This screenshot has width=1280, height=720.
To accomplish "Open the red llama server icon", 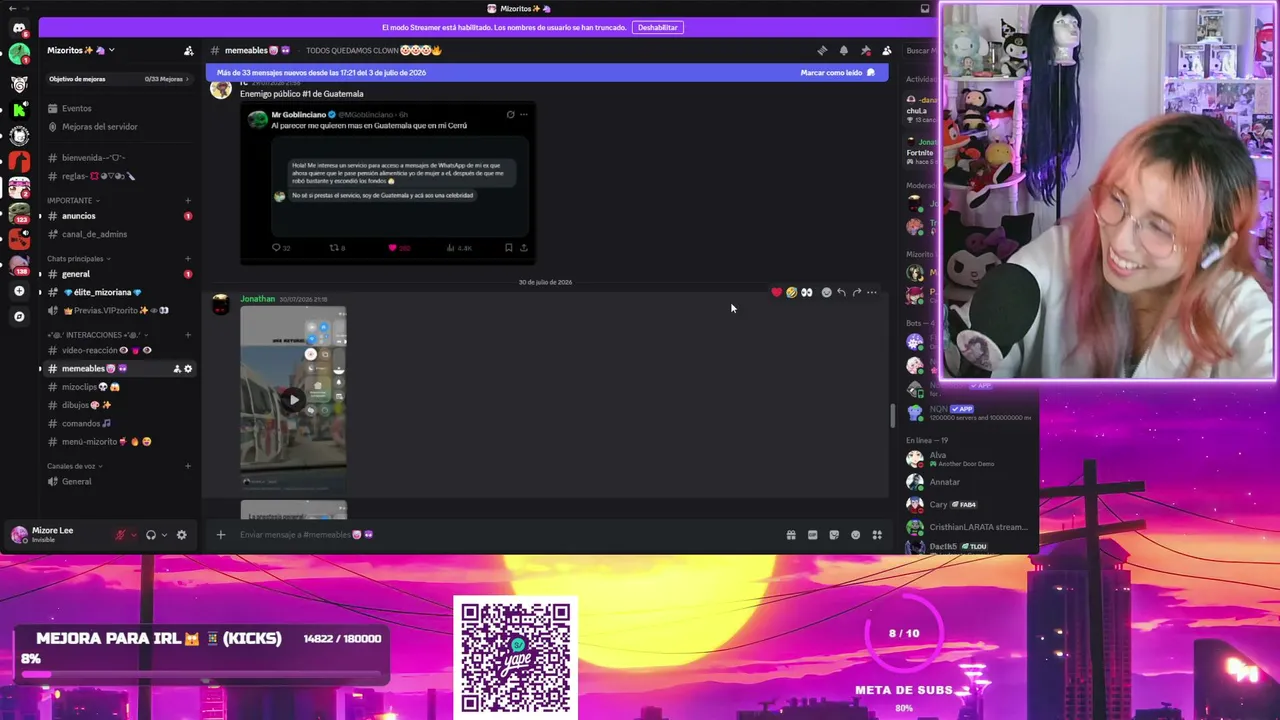I will coord(19,160).
